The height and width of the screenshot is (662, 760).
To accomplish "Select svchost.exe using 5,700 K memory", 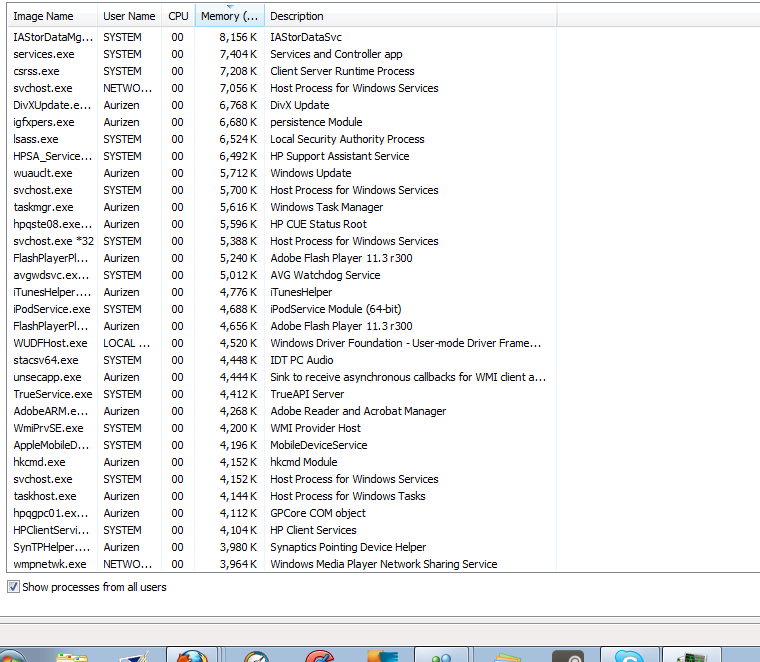I will coord(282,190).
